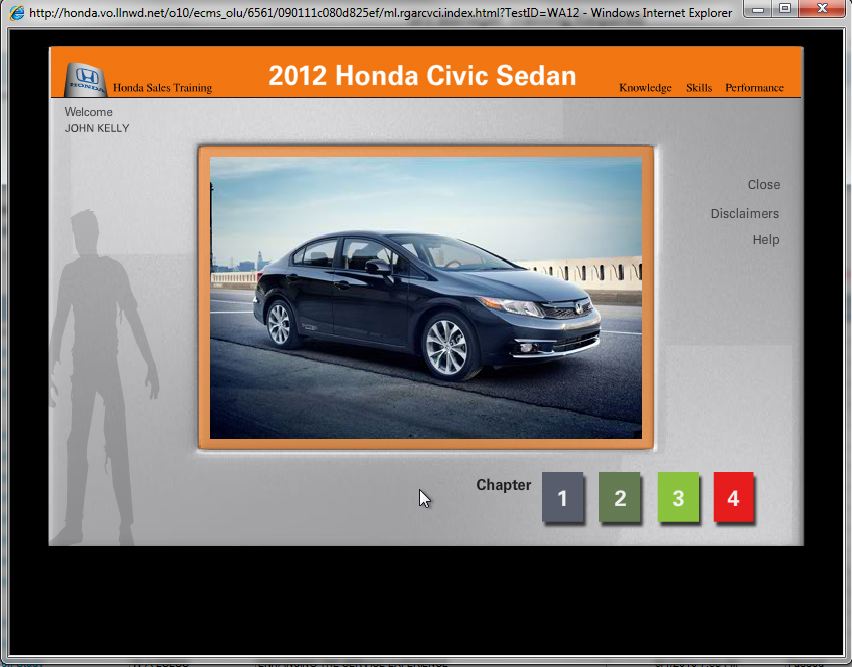
Task: Click the Honda logo badge in header
Action: click(x=86, y=78)
